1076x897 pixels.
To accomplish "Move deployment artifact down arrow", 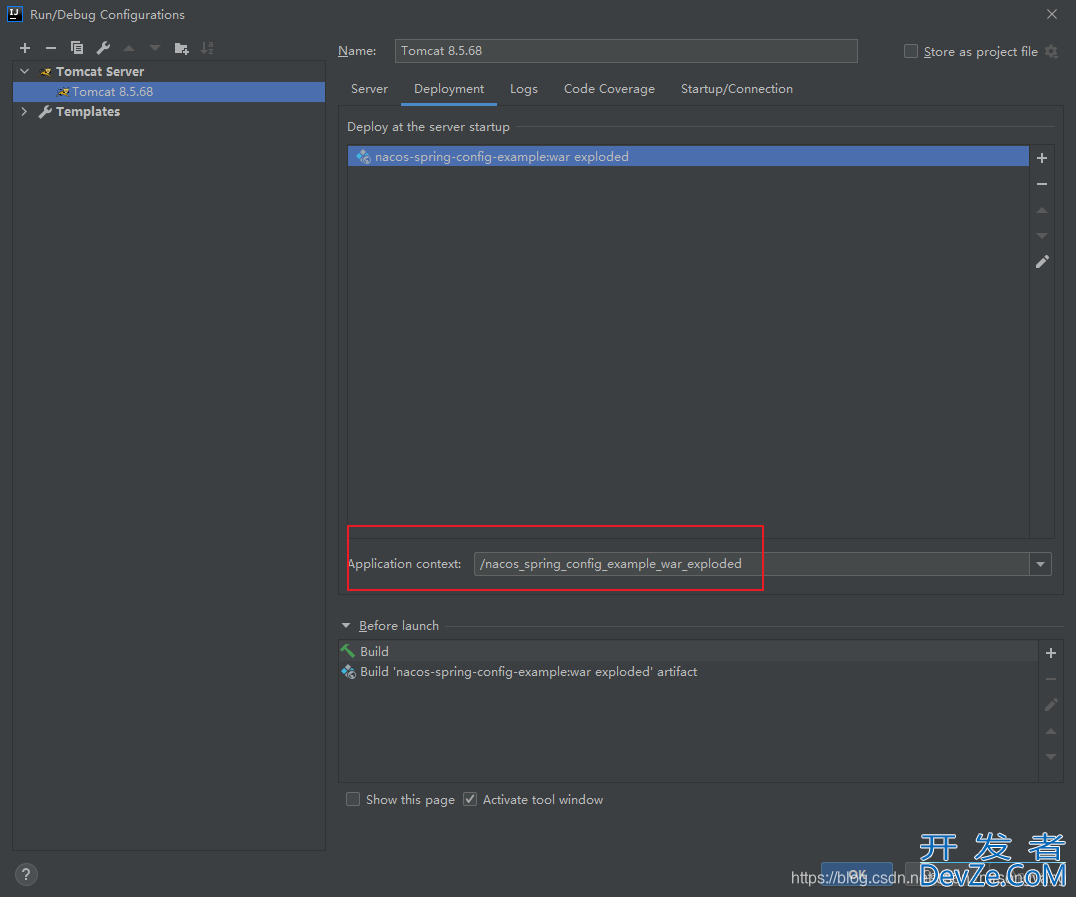I will (x=1042, y=235).
